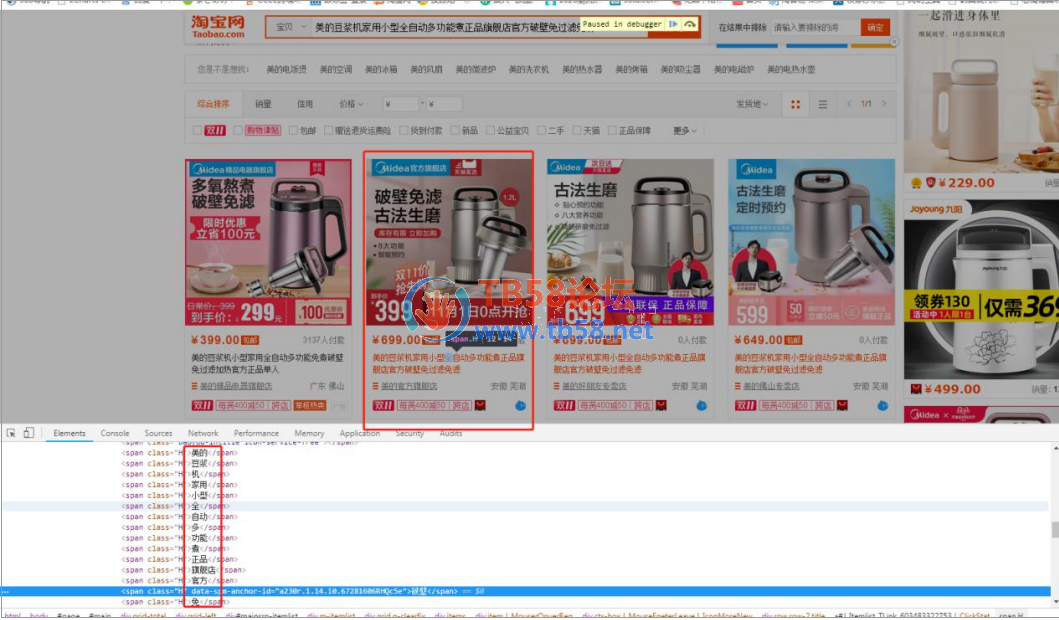Click 双11 badge under the ¥399.00 item
The height and width of the screenshot is (620, 1059).
point(203,405)
